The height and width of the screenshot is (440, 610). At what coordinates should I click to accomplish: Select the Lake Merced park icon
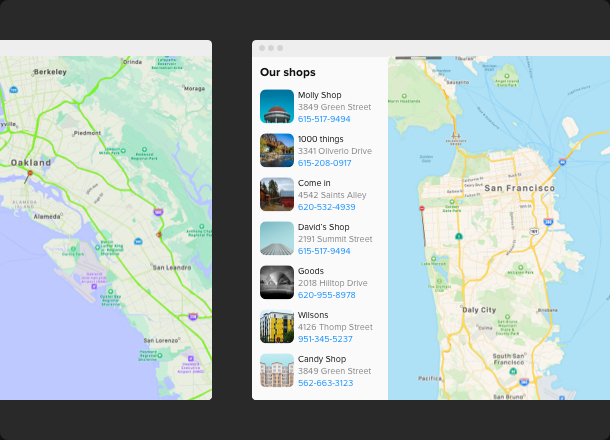433,258
